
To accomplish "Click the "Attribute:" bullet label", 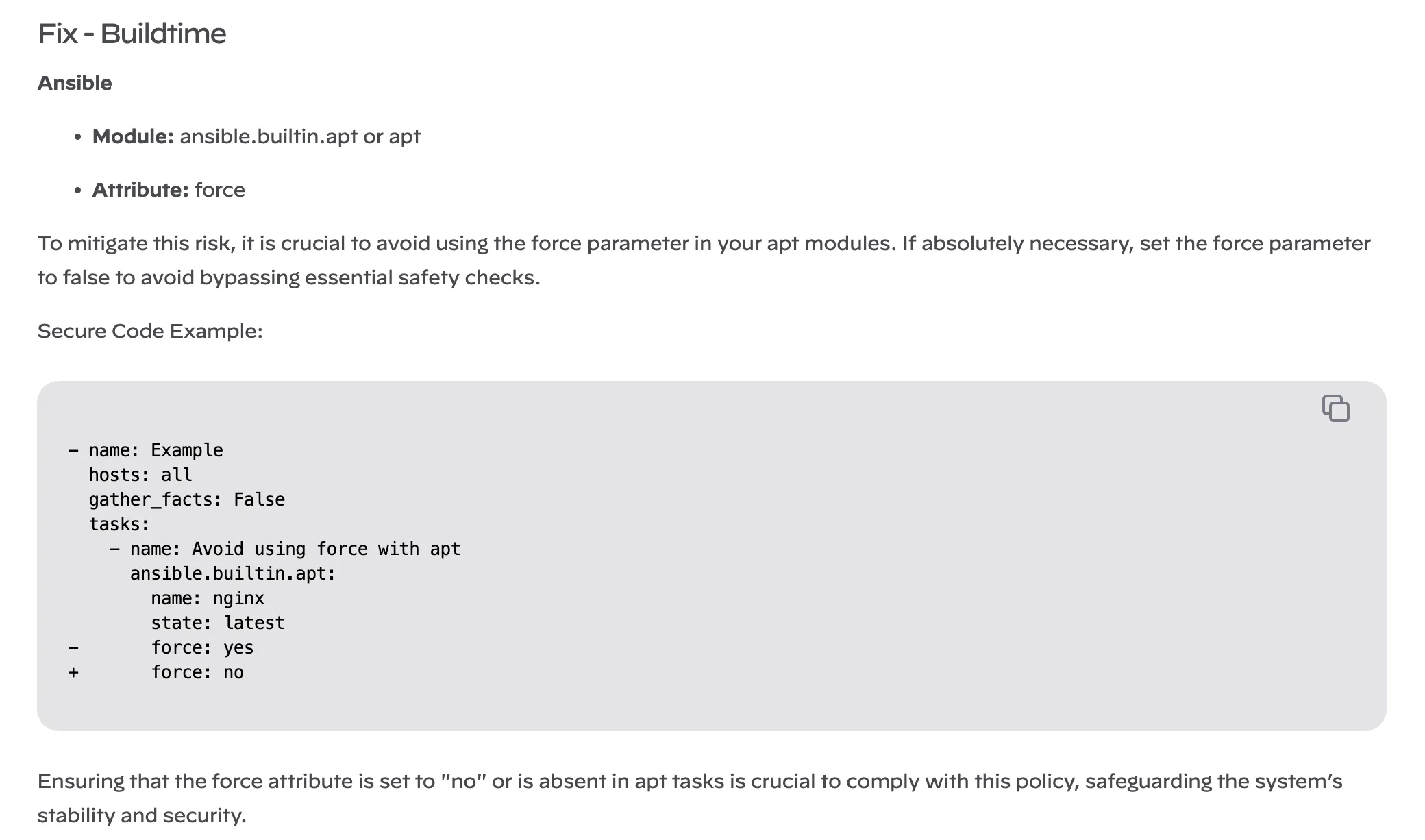I will click(x=140, y=190).
